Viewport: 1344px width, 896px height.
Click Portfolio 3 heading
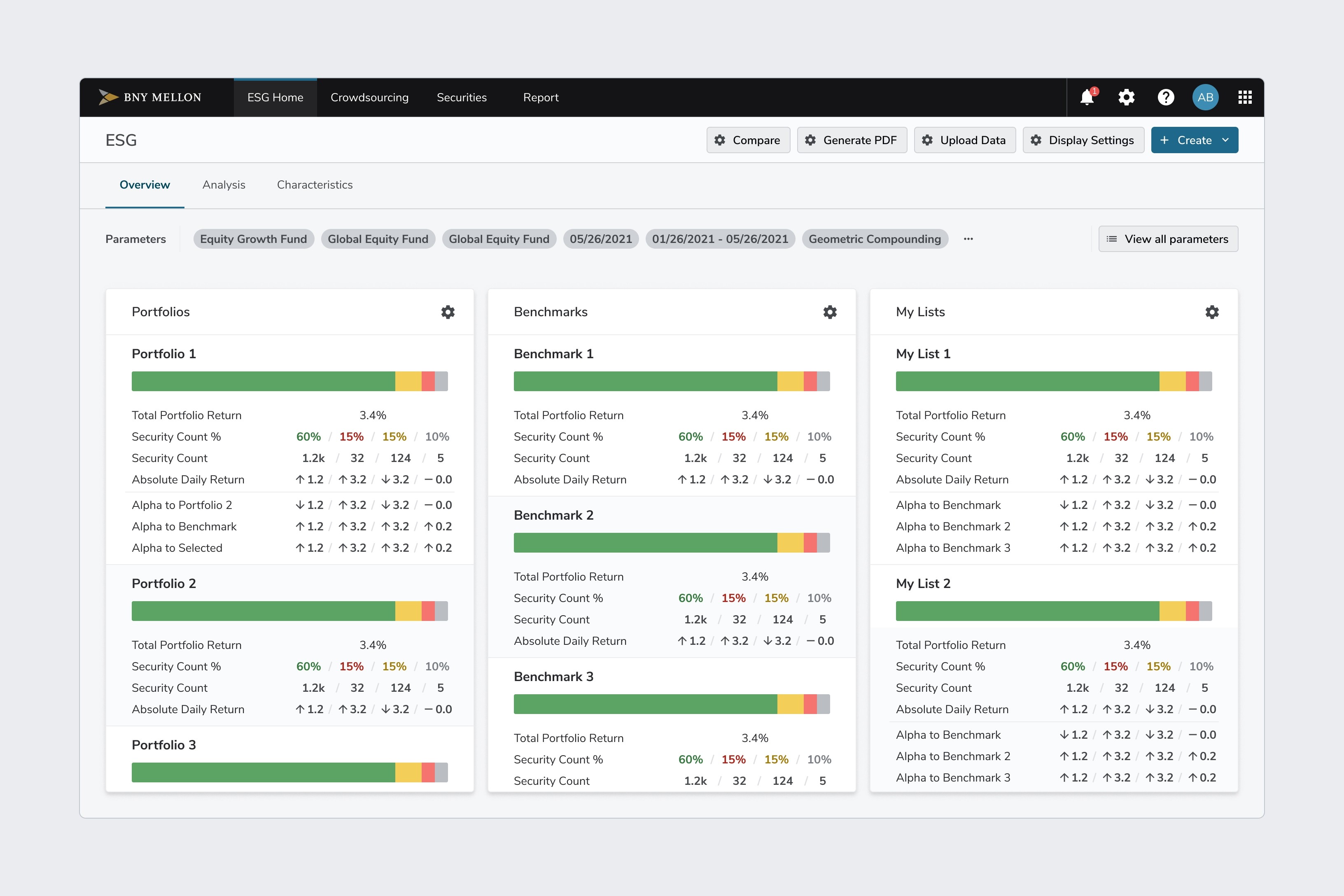[x=164, y=744]
